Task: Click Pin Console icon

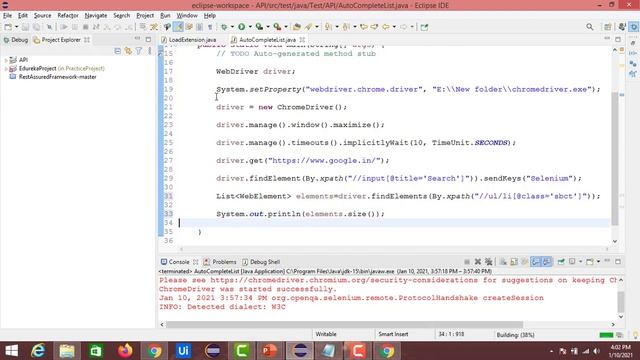Action: (561, 262)
